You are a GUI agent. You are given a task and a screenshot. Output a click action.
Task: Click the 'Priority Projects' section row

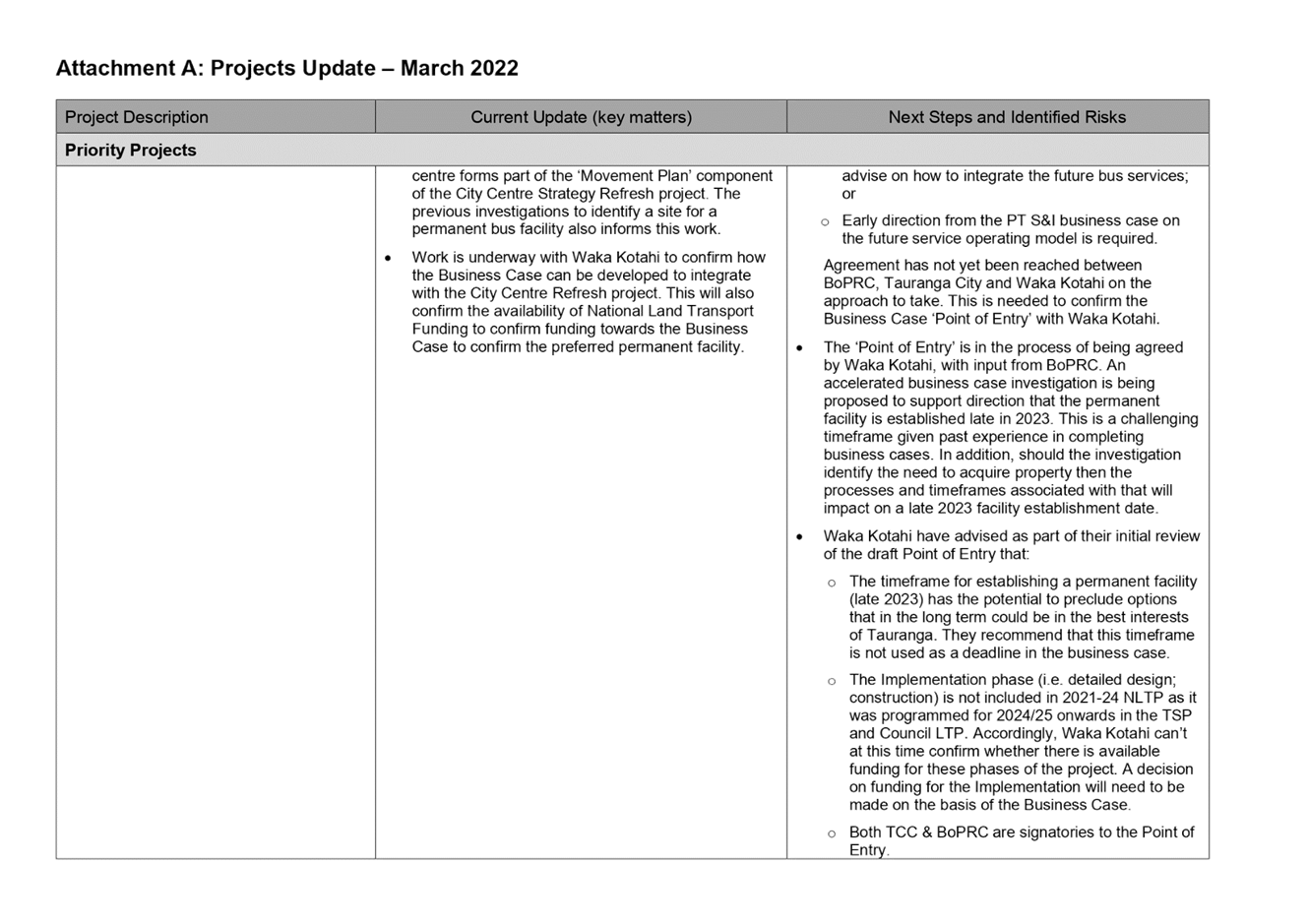[633, 150]
